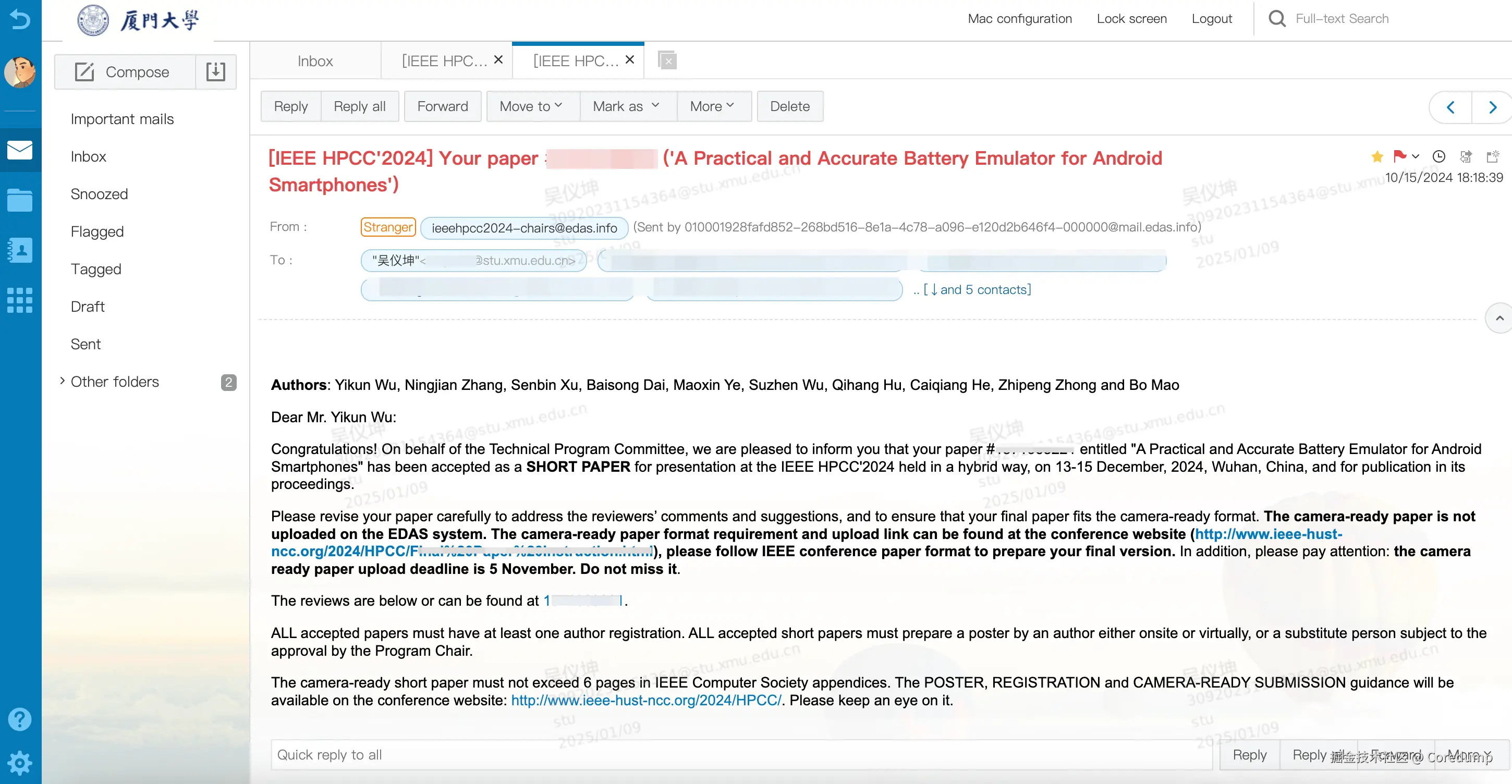The height and width of the screenshot is (784, 1512).
Task: Open the apps grid icon in sidebar
Action: point(20,300)
